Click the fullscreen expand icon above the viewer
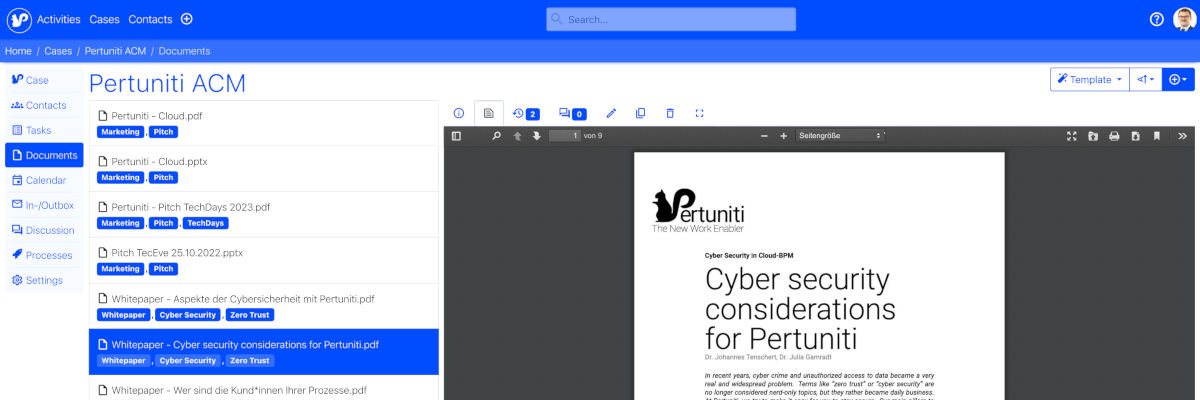The width and height of the screenshot is (1200, 400). tap(699, 113)
